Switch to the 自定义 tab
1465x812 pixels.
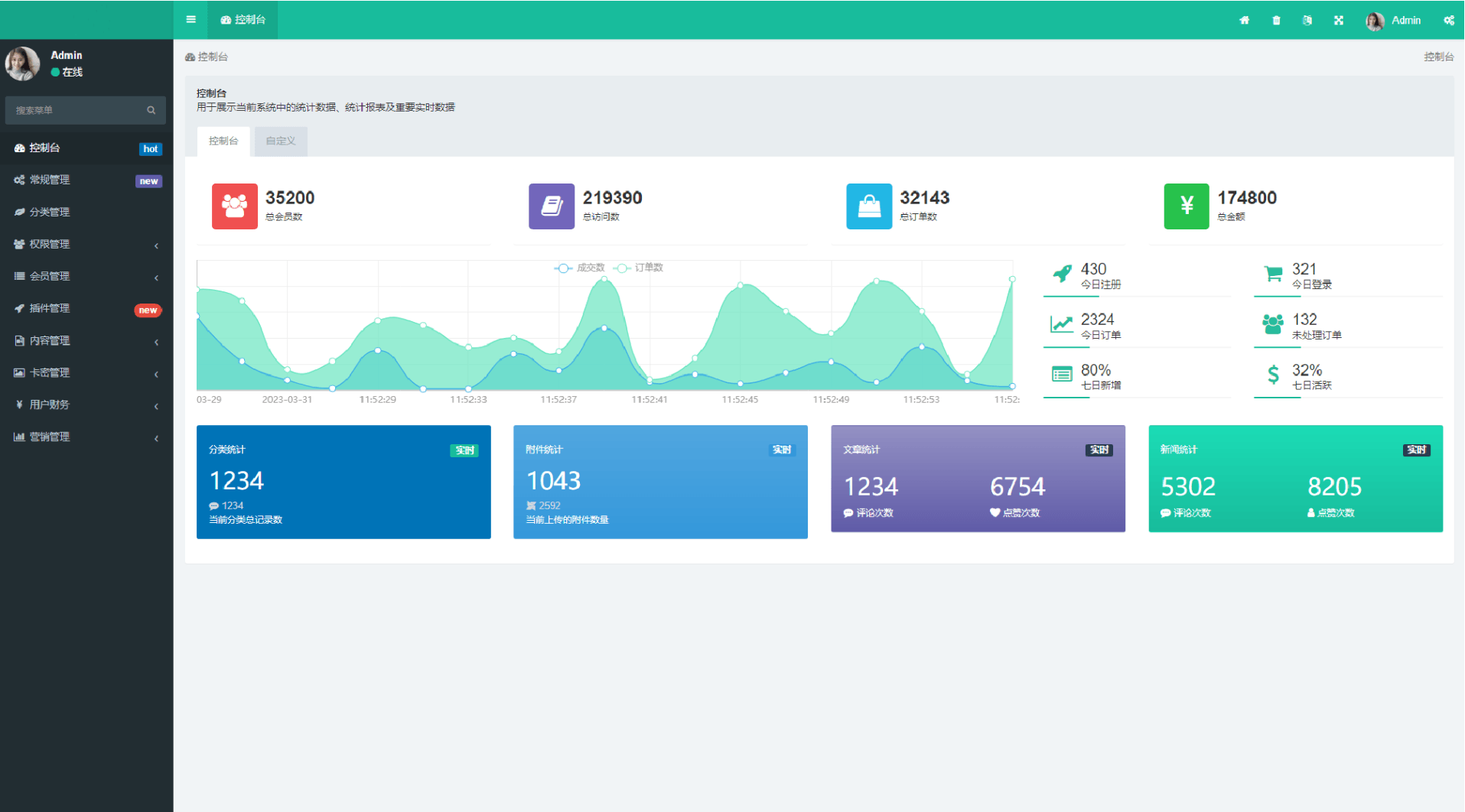(x=281, y=141)
